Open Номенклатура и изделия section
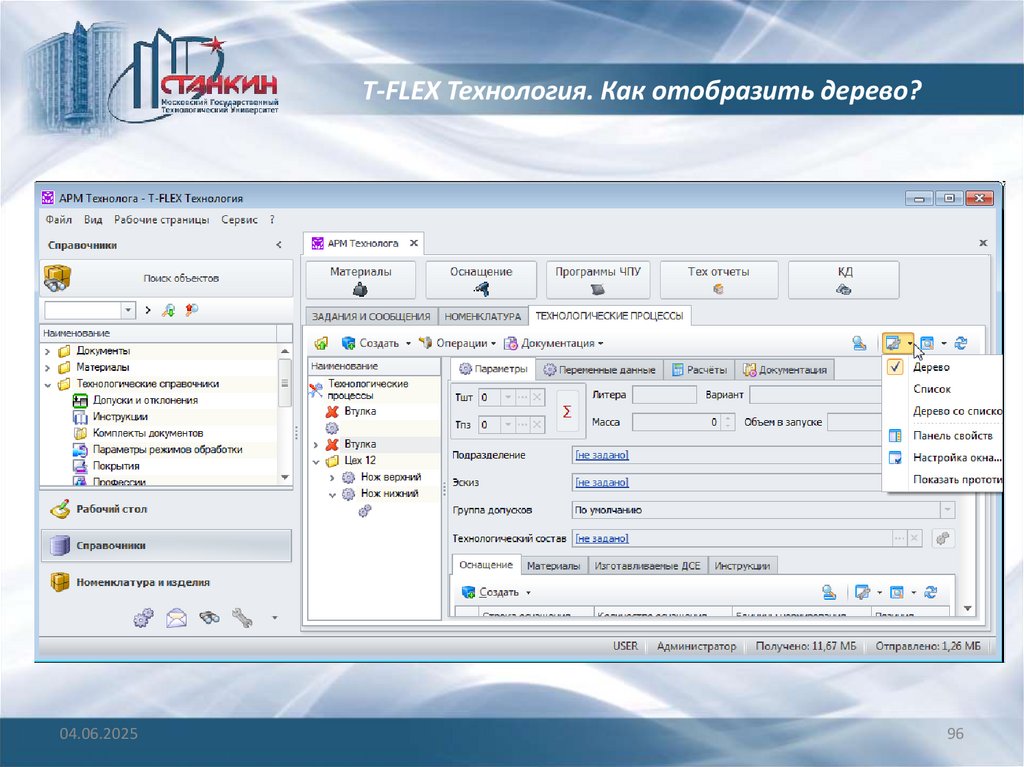Image resolution: width=1024 pixels, height=767 pixels. click(x=166, y=582)
